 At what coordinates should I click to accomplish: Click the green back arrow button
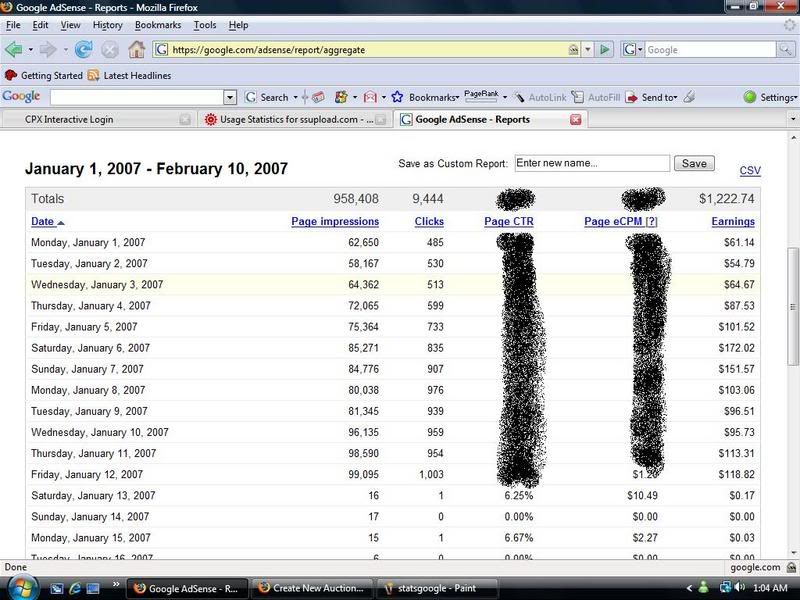coord(13,49)
